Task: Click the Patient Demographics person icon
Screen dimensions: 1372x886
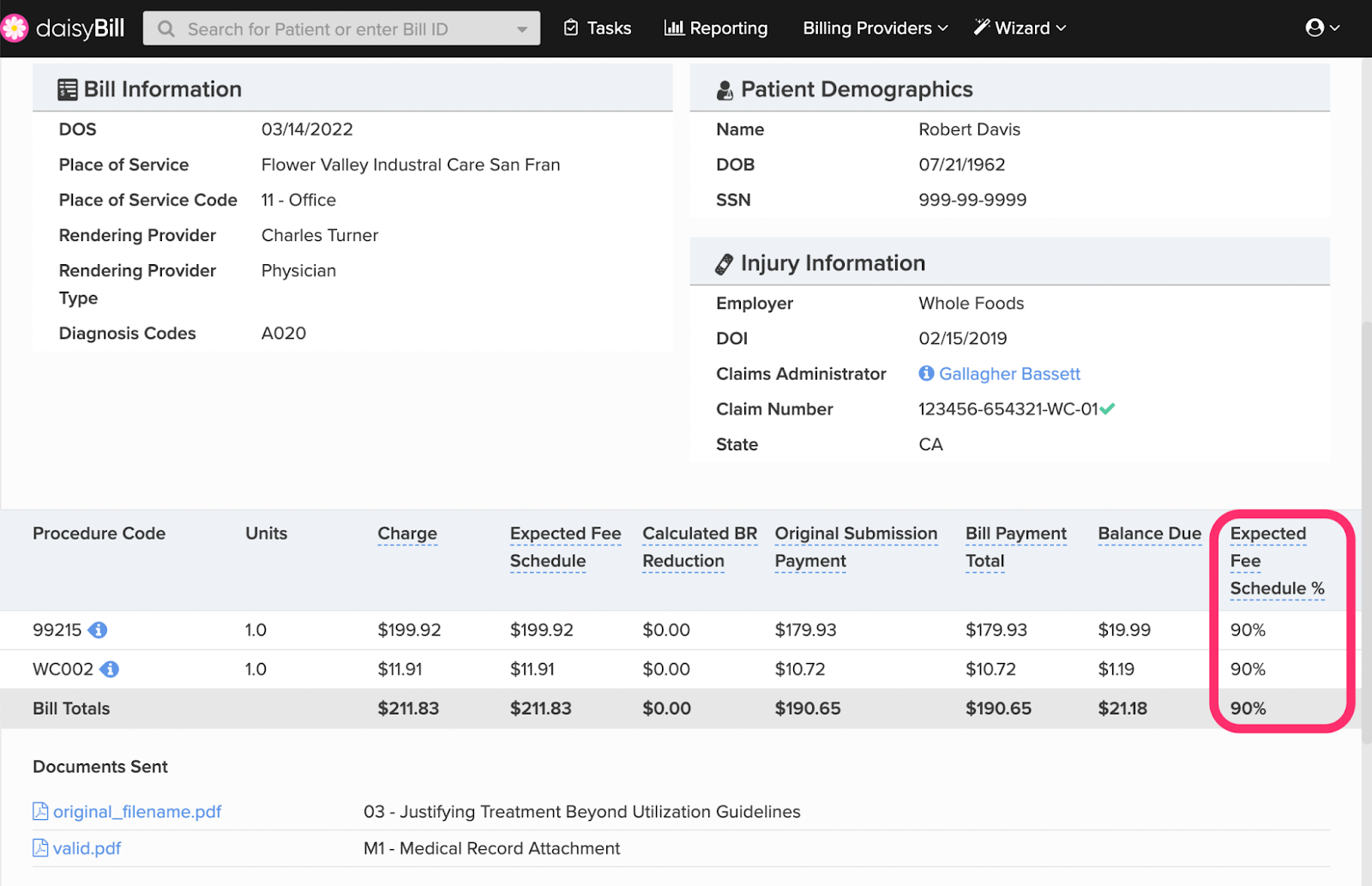Action: coord(725,90)
